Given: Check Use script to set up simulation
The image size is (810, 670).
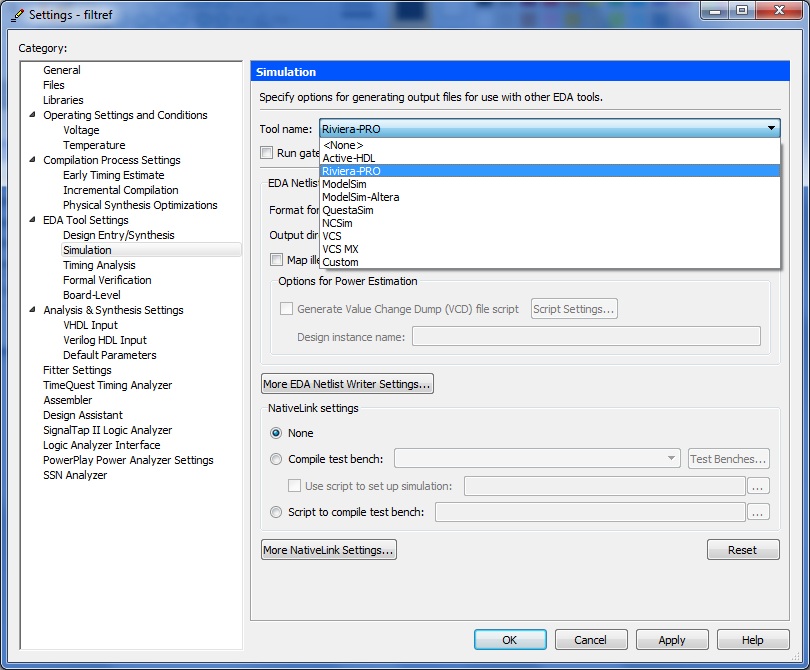Looking at the screenshot, I should (x=294, y=486).
